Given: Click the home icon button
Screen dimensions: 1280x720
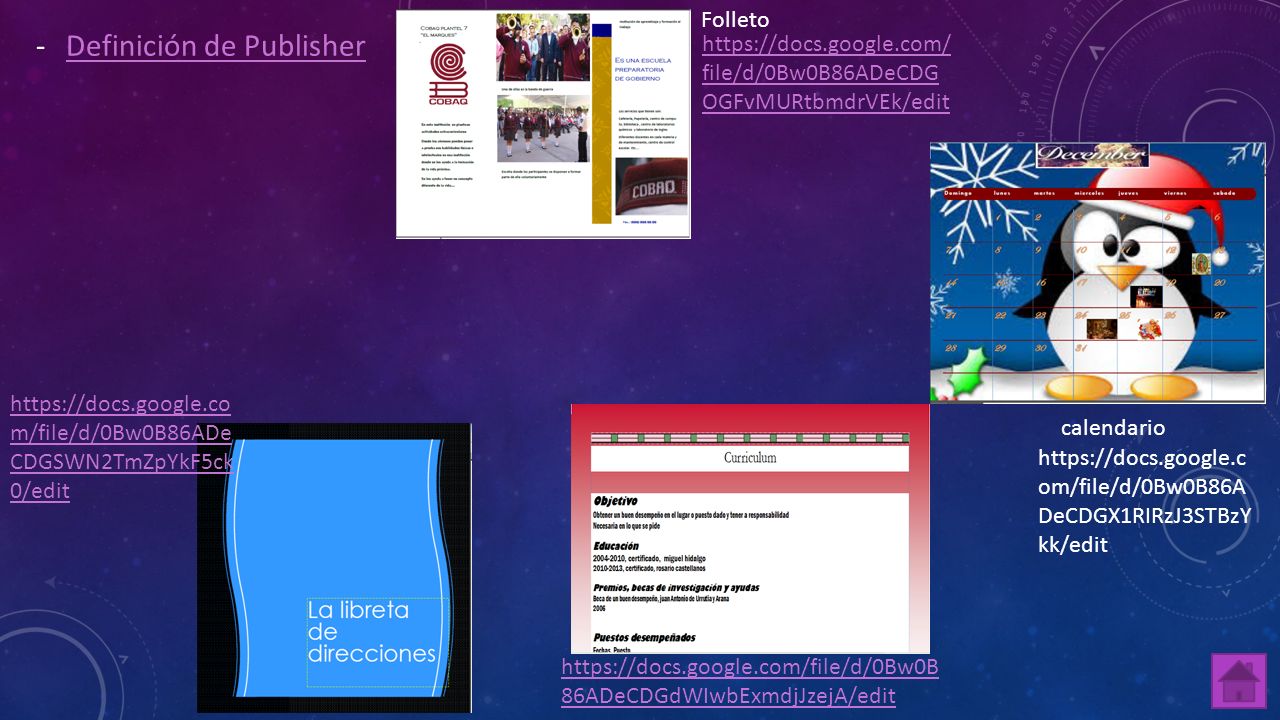Looking at the screenshot, I should 1239,681.
